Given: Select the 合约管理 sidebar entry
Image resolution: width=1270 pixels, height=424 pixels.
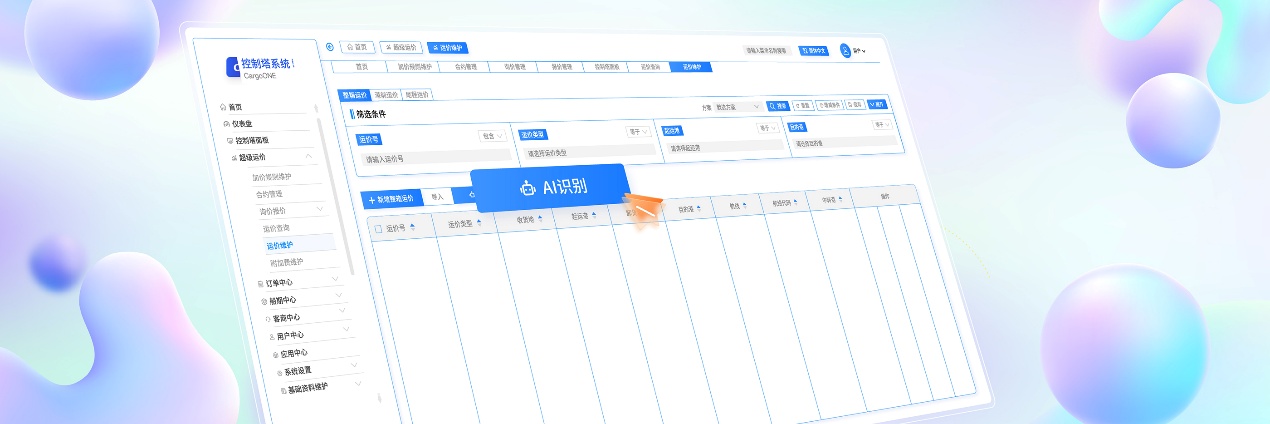Looking at the screenshot, I should click(269, 193).
